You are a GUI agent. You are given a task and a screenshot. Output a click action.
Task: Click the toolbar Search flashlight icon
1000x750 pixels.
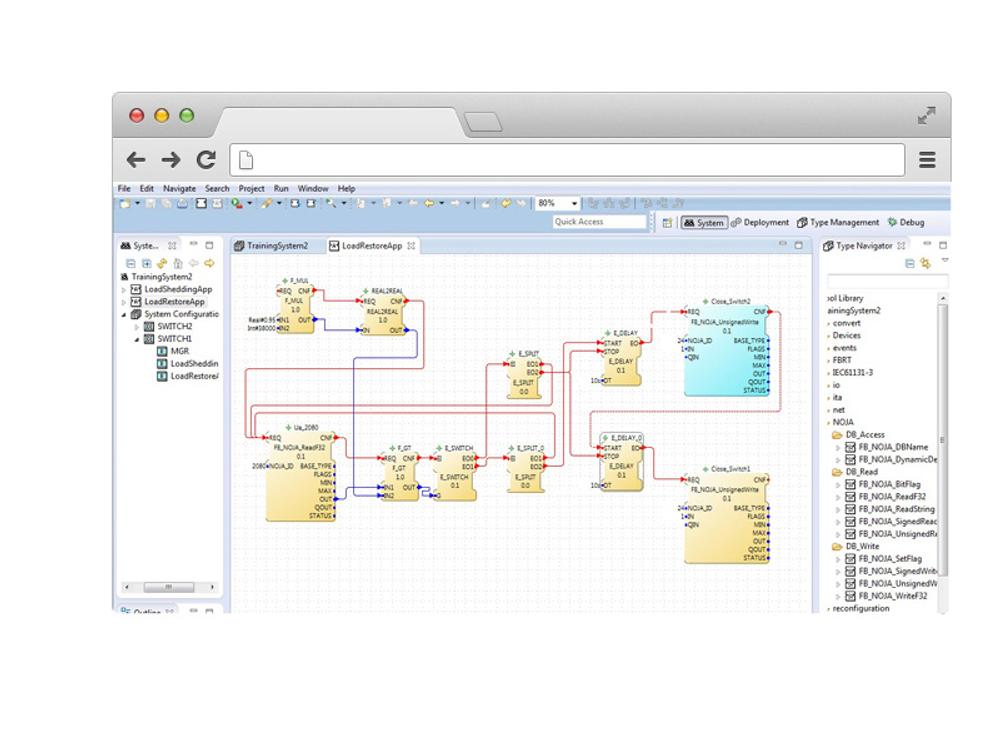pos(331,203)
